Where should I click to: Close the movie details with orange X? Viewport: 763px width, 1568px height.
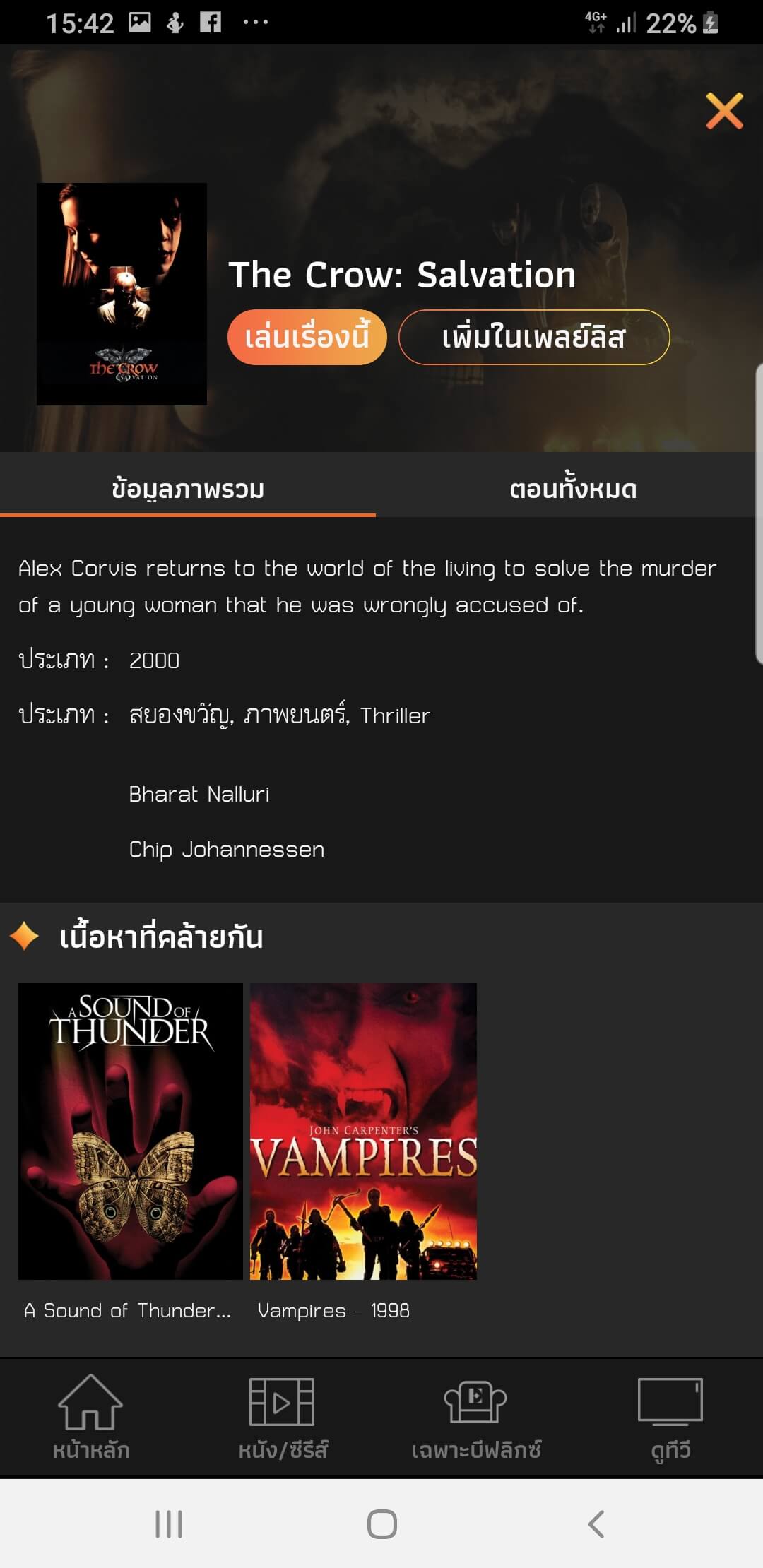724,111
